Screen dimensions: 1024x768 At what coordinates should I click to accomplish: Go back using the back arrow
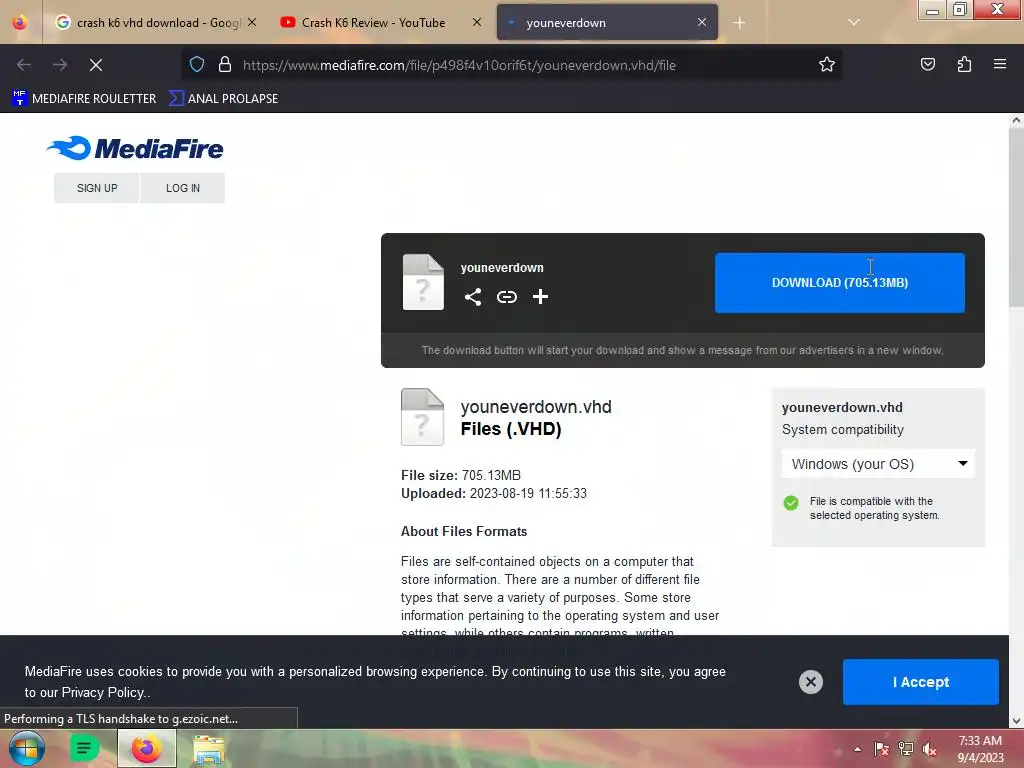pos(24,65)
